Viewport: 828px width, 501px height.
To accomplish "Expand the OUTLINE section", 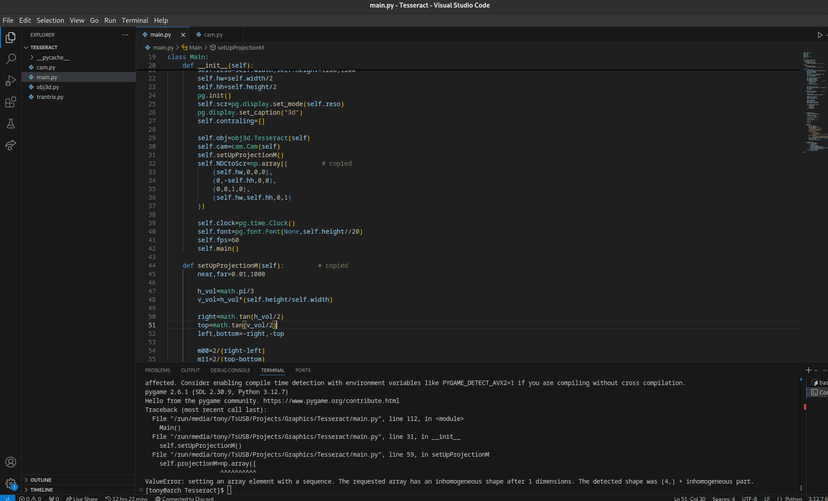I will [40, 480].
